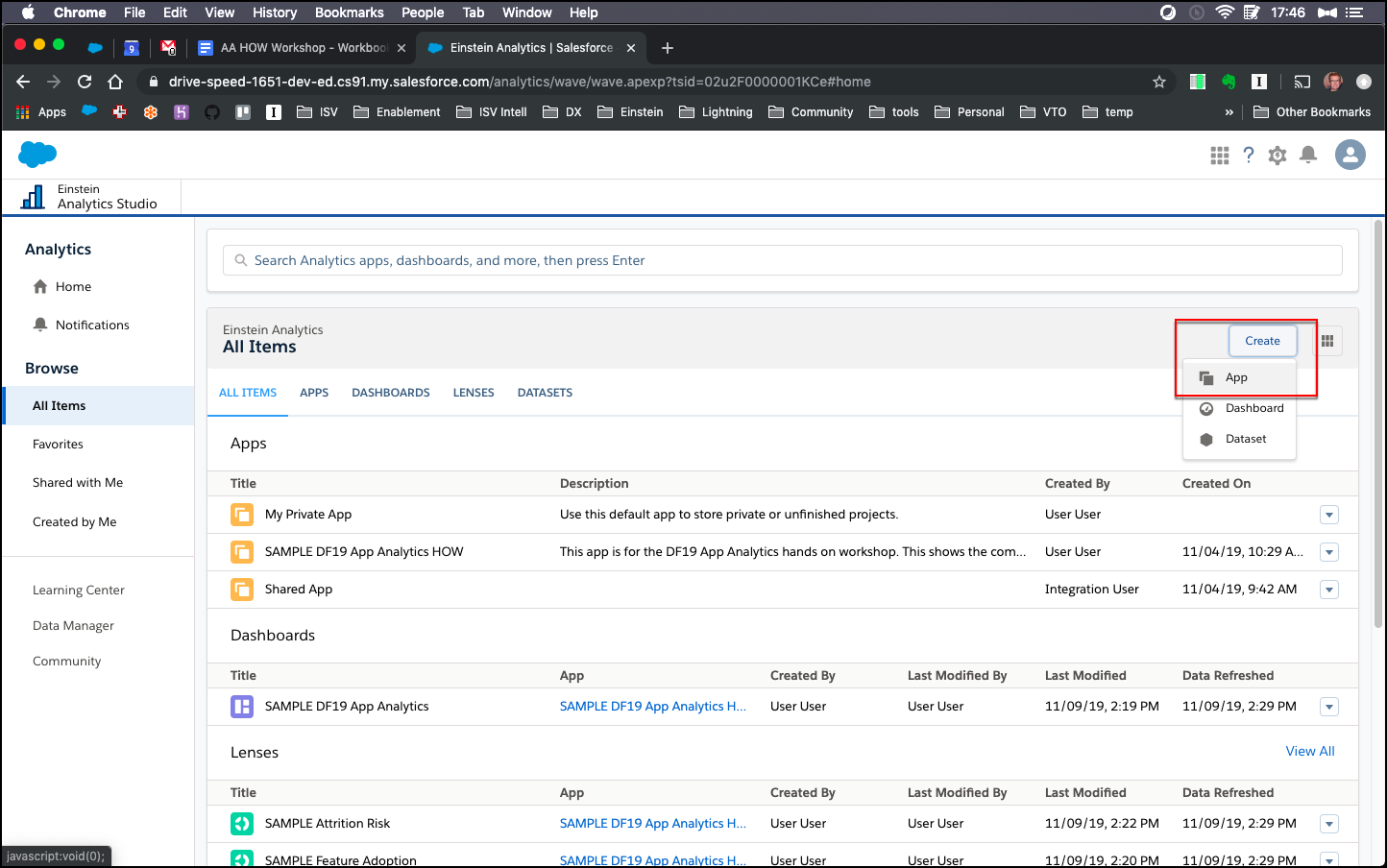The height and width of the screenshot is (868, 1387).
Task: Open the Community sidebar link
Action: pyautogui.click(x=66, y=662)
